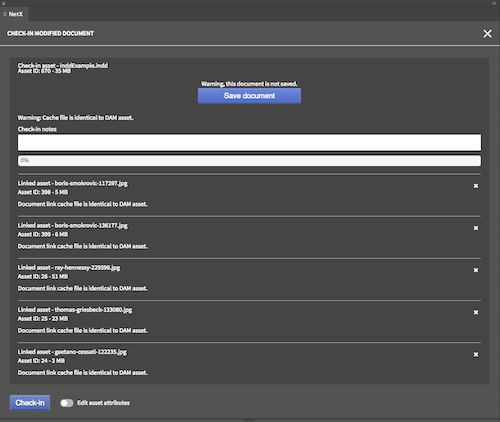The width and height of the screenshot is (500, 422).
Task: Collapse the panel using double-arrow icon
Action: tap(494, 3)
